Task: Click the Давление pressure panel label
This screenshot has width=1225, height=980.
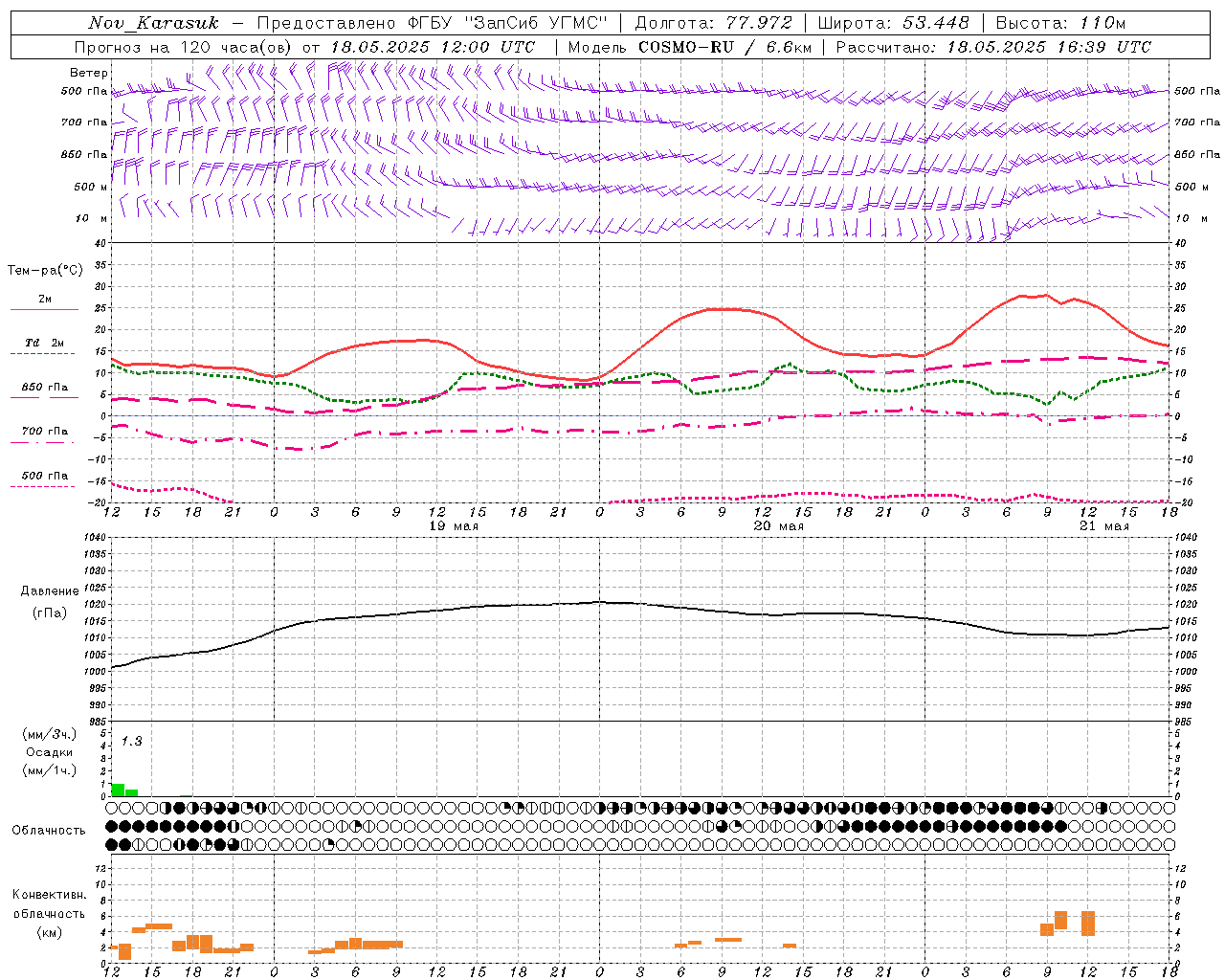Action: 50,590
